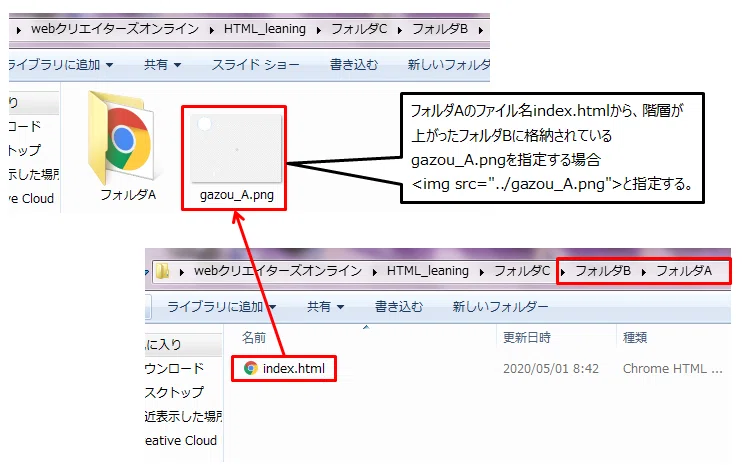The image size is (743, 465).
Task: Click フォルダB breadcrumb in upper window
Action: [x=440, y=29]
